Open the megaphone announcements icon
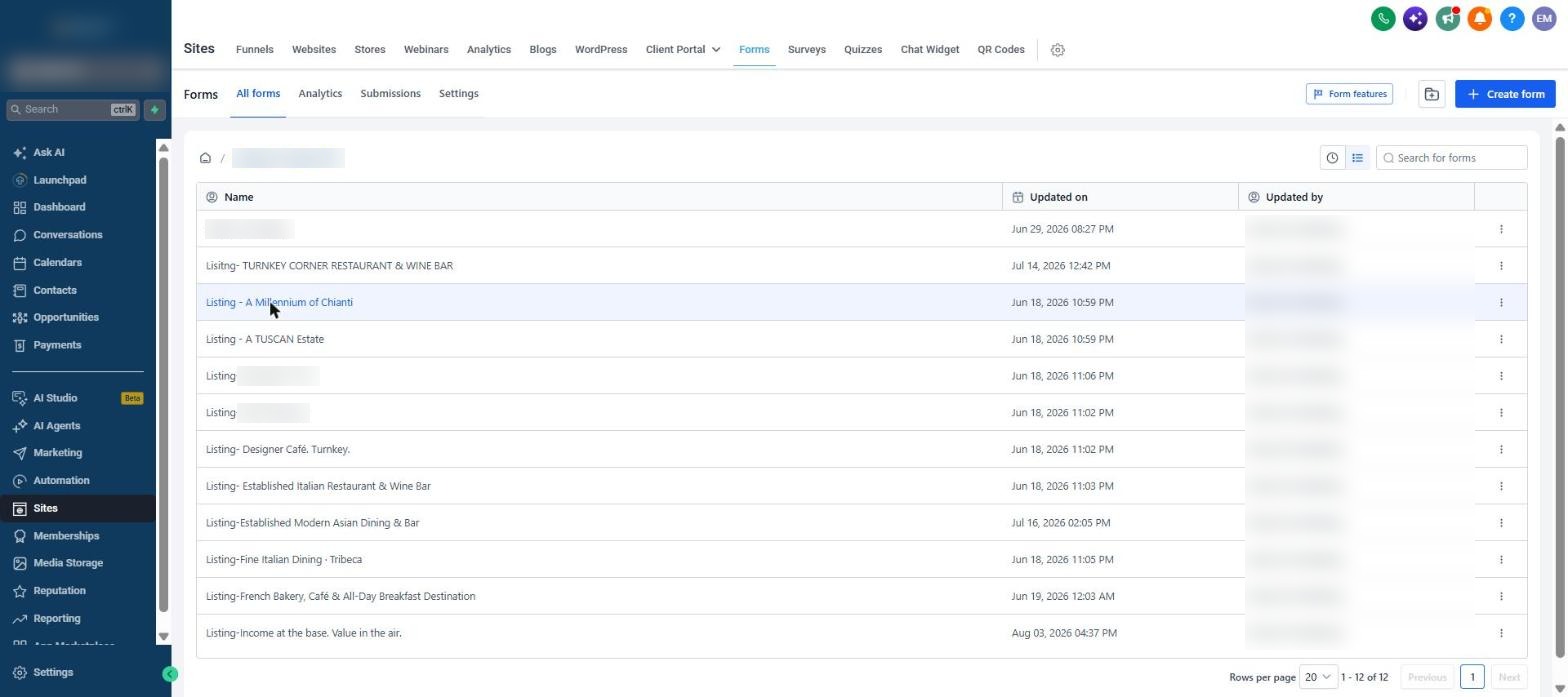 click(x=1447, y=18)
